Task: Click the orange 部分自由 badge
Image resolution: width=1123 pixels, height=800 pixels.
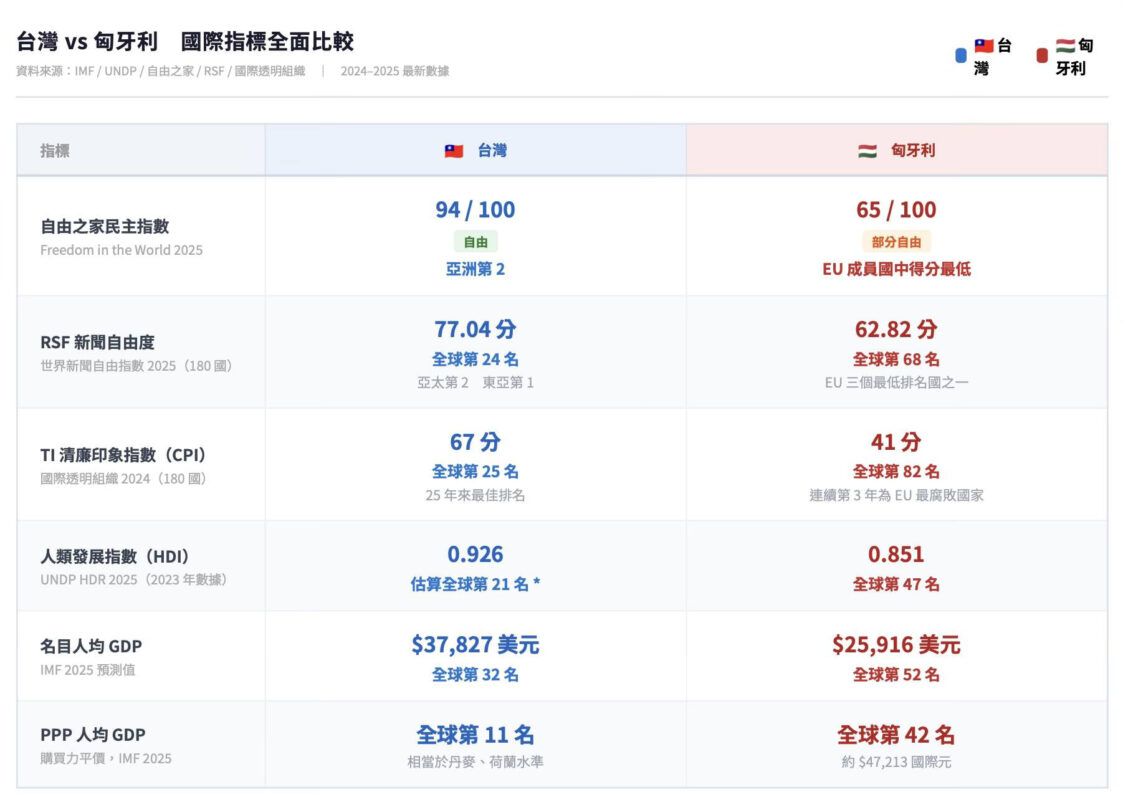Action: point(896,241)
